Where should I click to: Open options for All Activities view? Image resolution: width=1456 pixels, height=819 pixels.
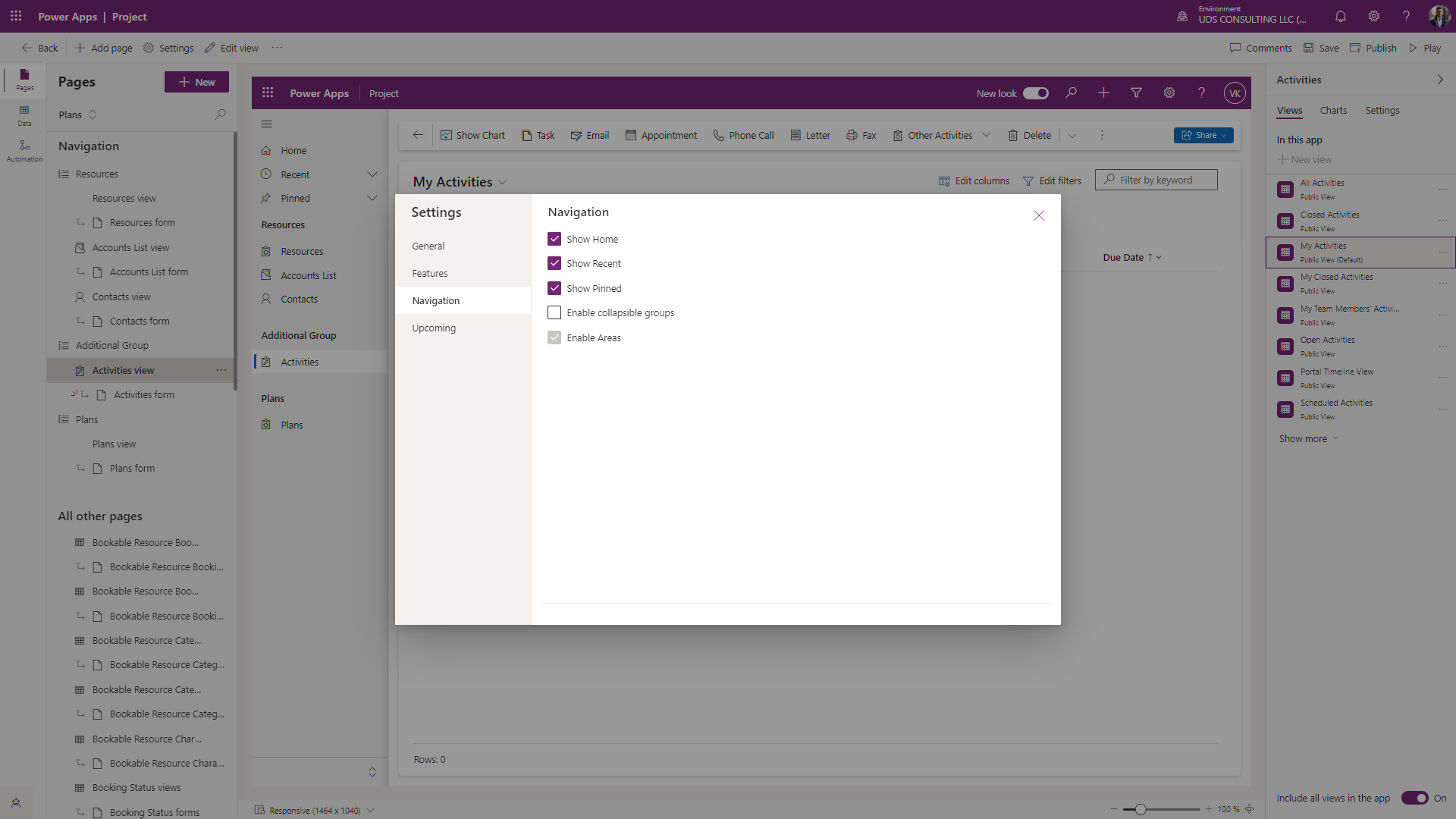tap(1442, 189)
